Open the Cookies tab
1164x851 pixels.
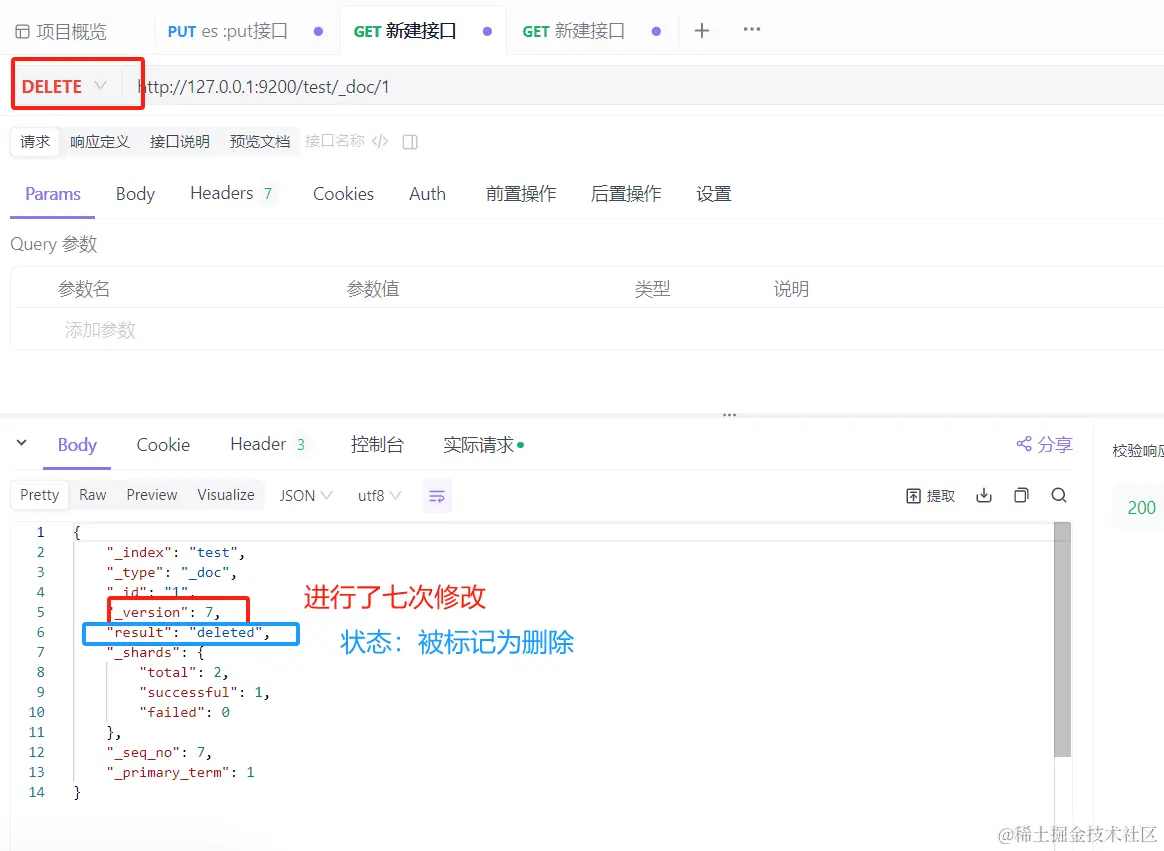[343, 194]
